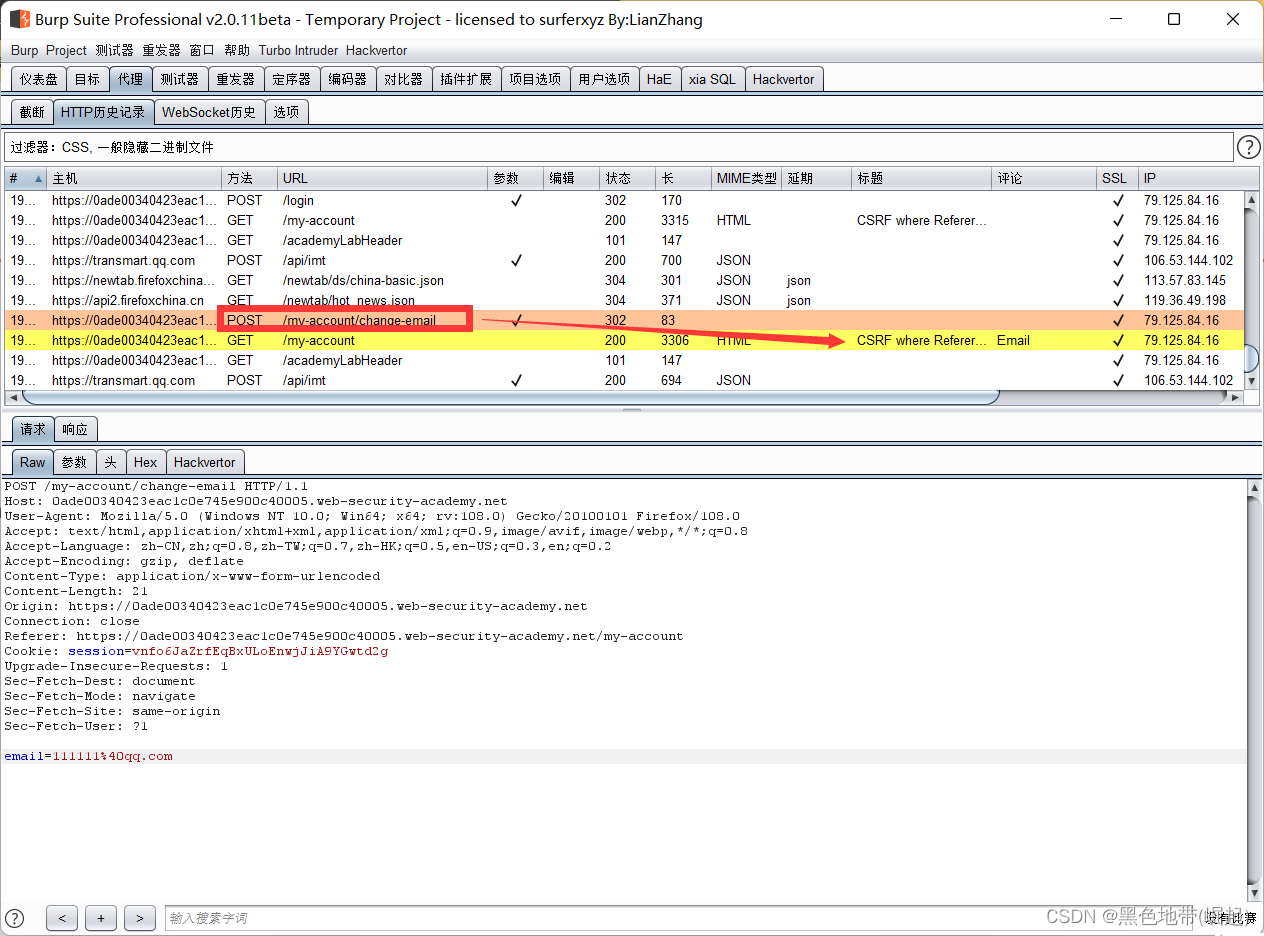Select the 代理 main tab
The image size is (1264, 936).
click(130, 79)
